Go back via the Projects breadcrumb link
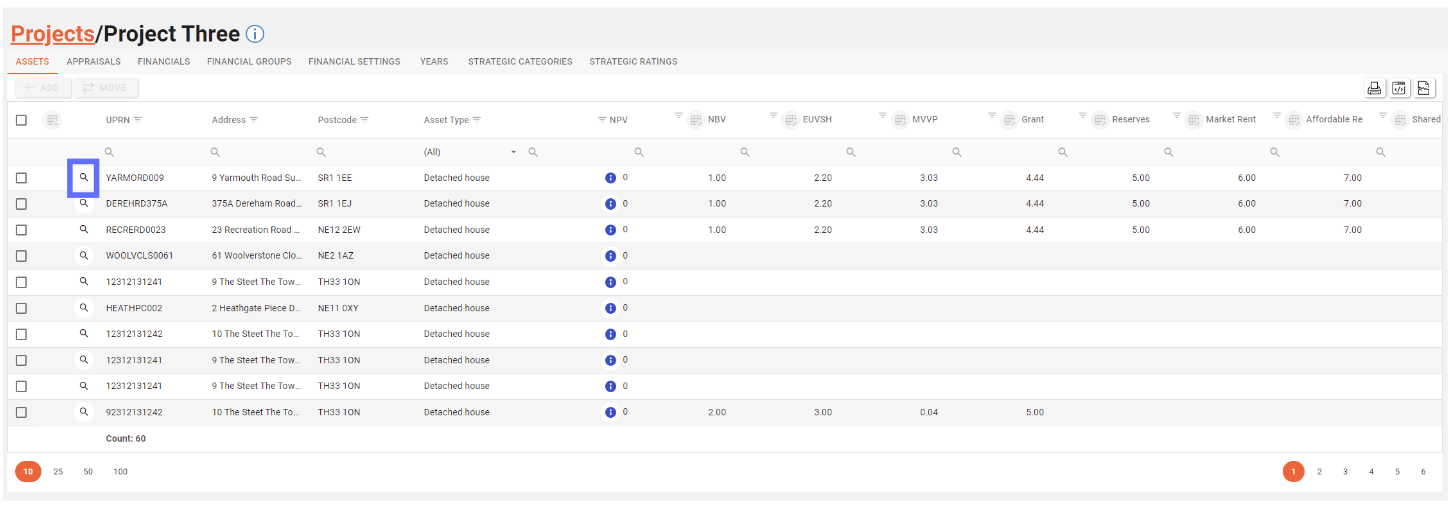 [x=52, y=34]
